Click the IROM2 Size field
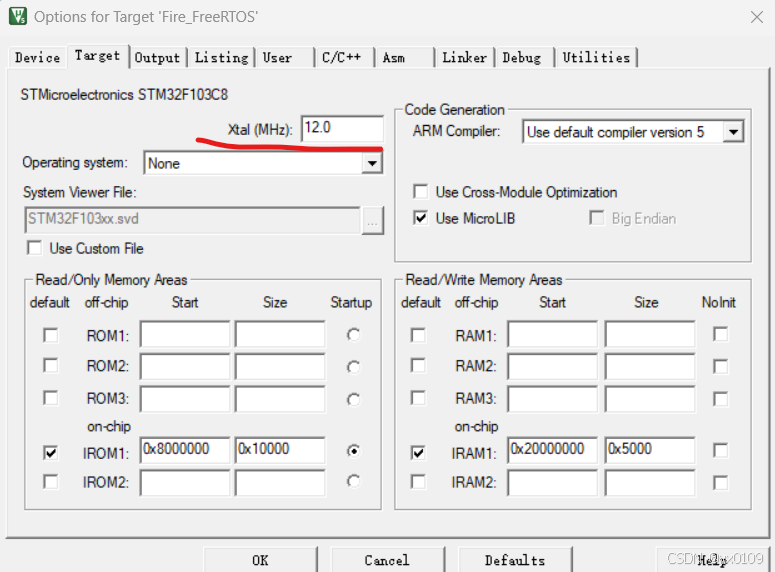The image size is (775, 572). pyautogui.click(x=280, y=483)
